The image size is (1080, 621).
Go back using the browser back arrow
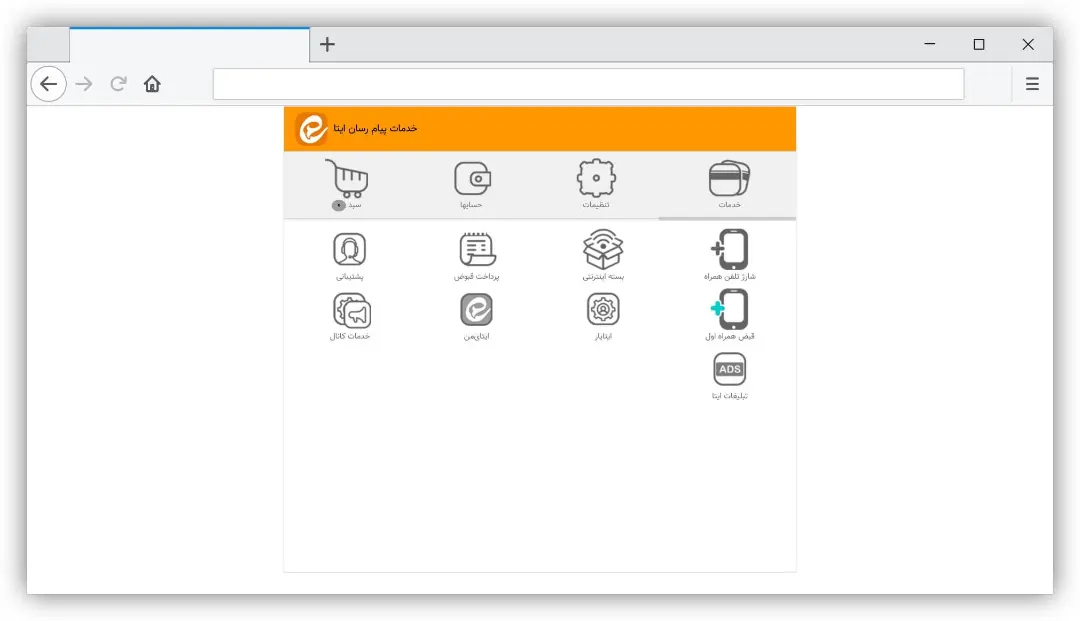coord(48,84)
